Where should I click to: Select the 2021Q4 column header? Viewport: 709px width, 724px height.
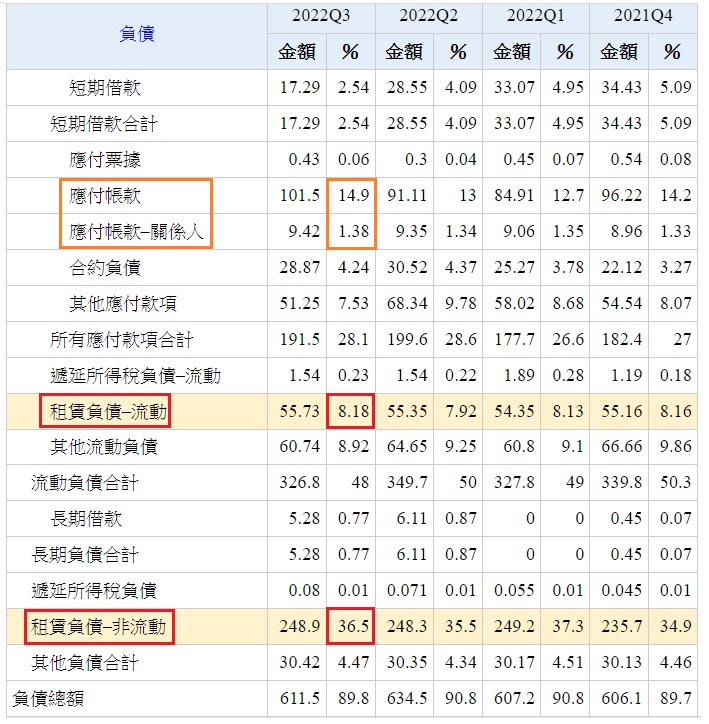pos(643,16)
